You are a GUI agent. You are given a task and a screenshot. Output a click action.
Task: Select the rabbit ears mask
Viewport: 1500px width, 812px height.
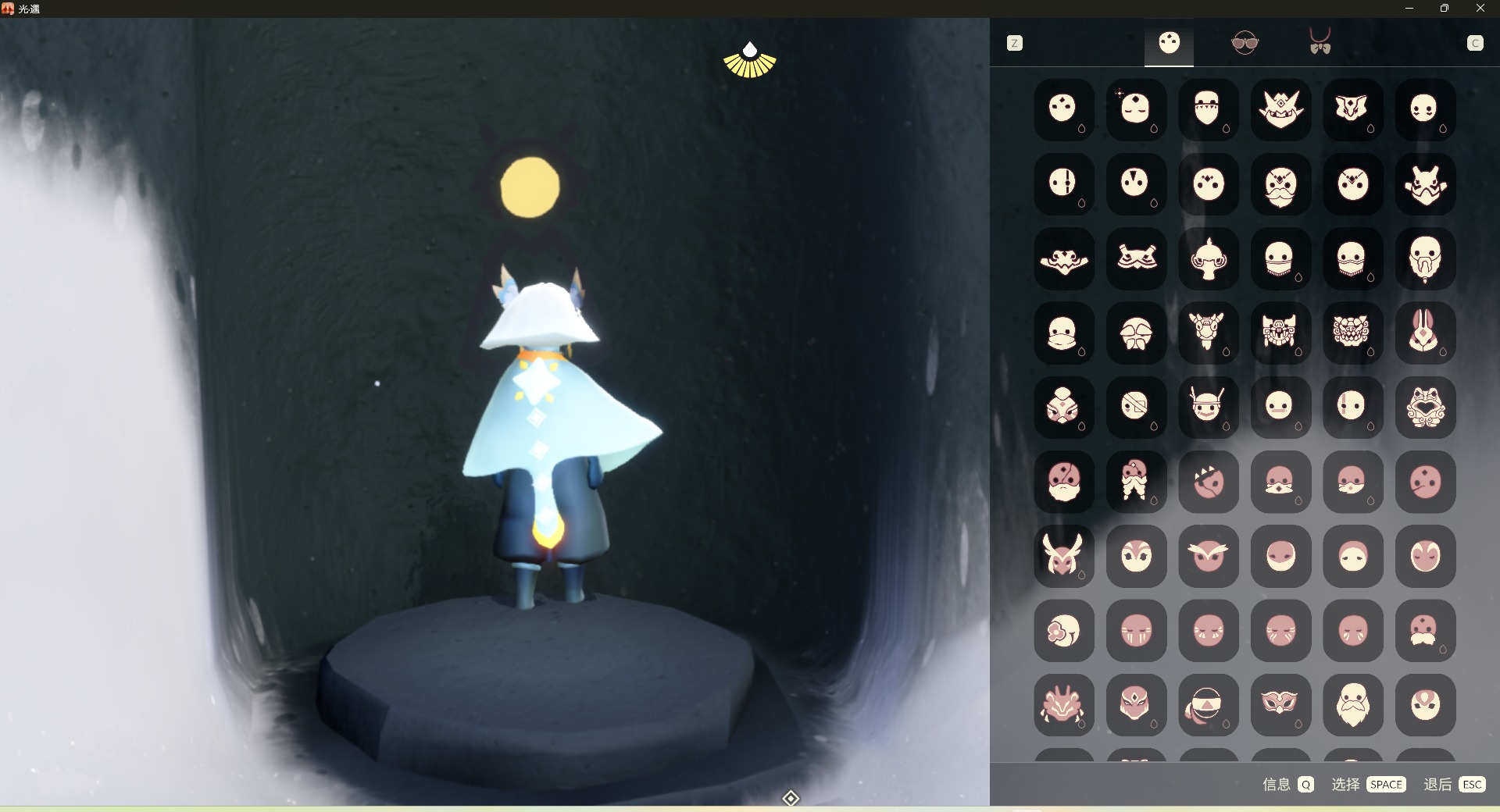coord(1425,333)
